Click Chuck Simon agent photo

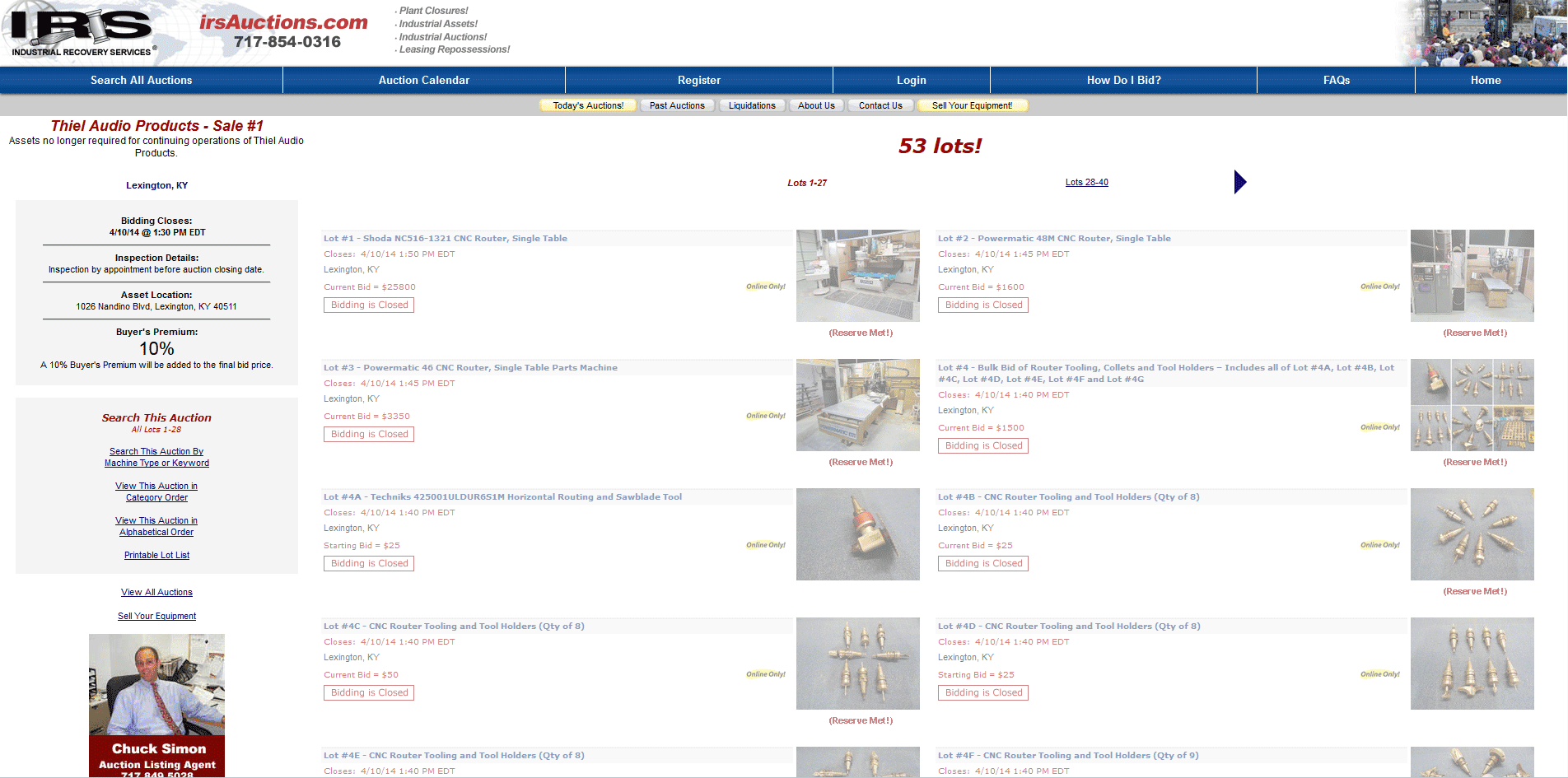[x=156, y=706]
